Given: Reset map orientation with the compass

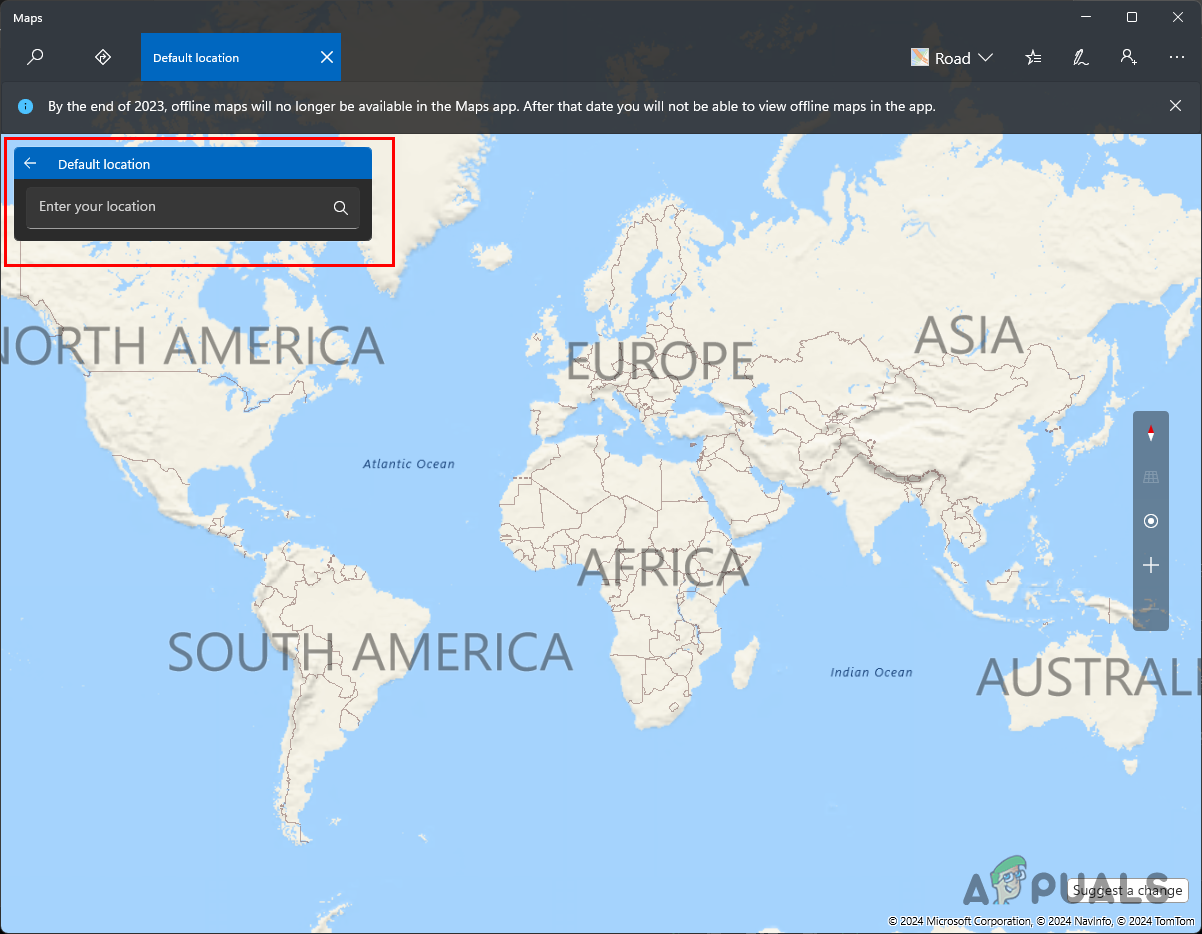Looking at the screenshot, I should (x=1150, y=432).
